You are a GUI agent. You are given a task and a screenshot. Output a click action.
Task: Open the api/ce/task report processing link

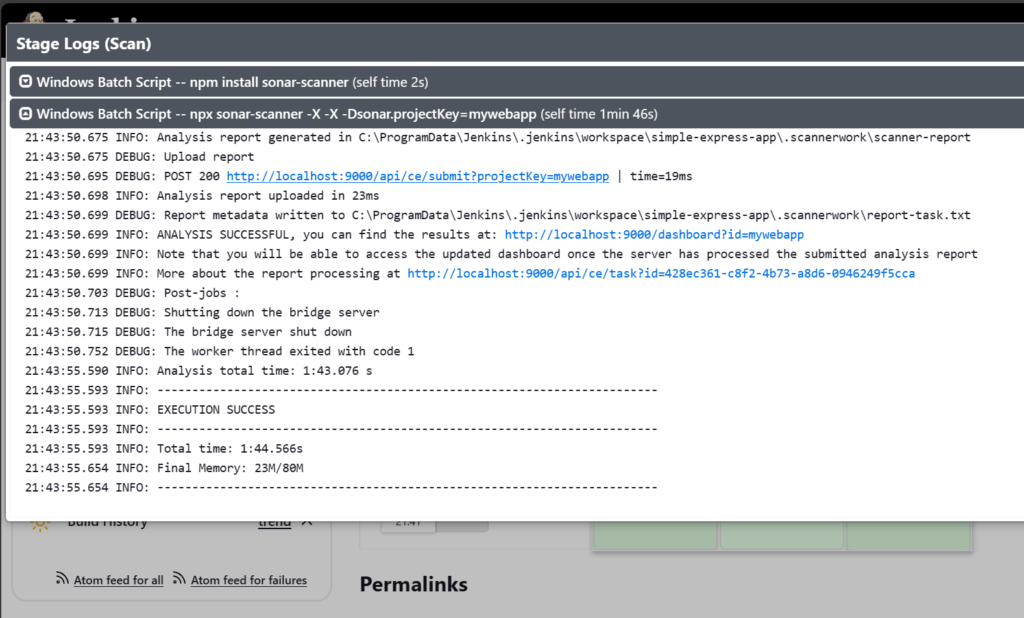tap(661, 274)
